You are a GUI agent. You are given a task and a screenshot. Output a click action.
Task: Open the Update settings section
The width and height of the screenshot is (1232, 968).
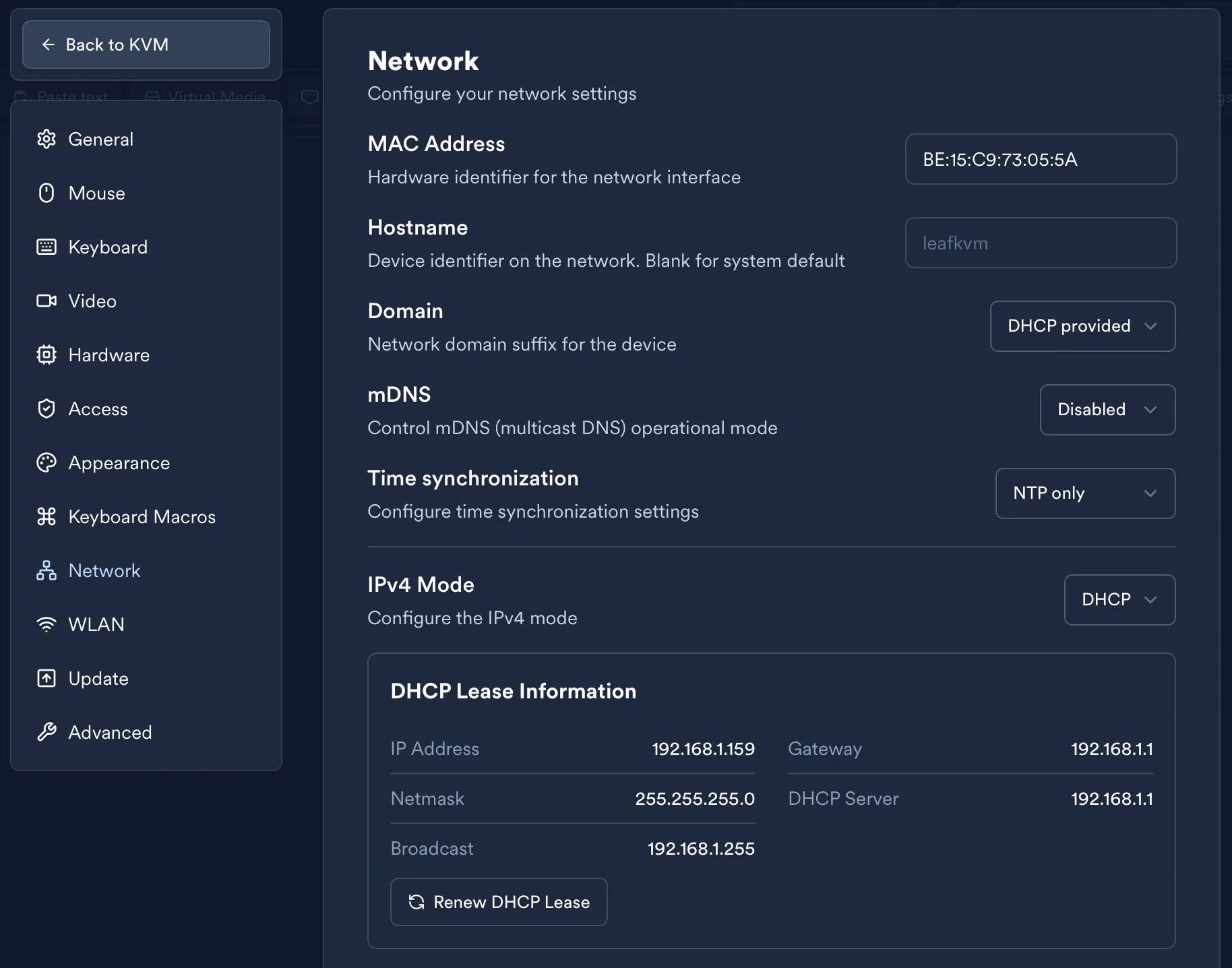coord(98,678)
